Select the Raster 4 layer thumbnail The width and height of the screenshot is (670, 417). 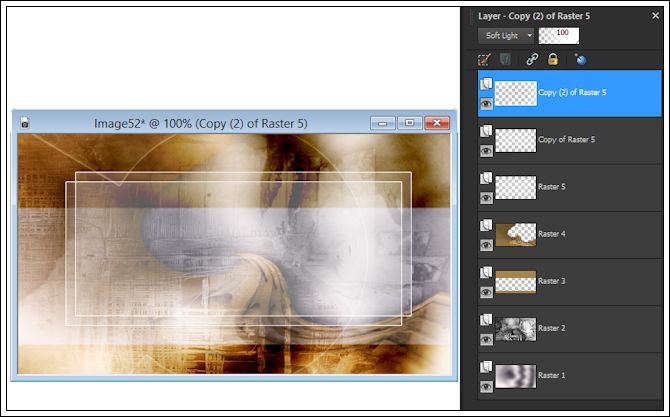[x=516, y=235]
